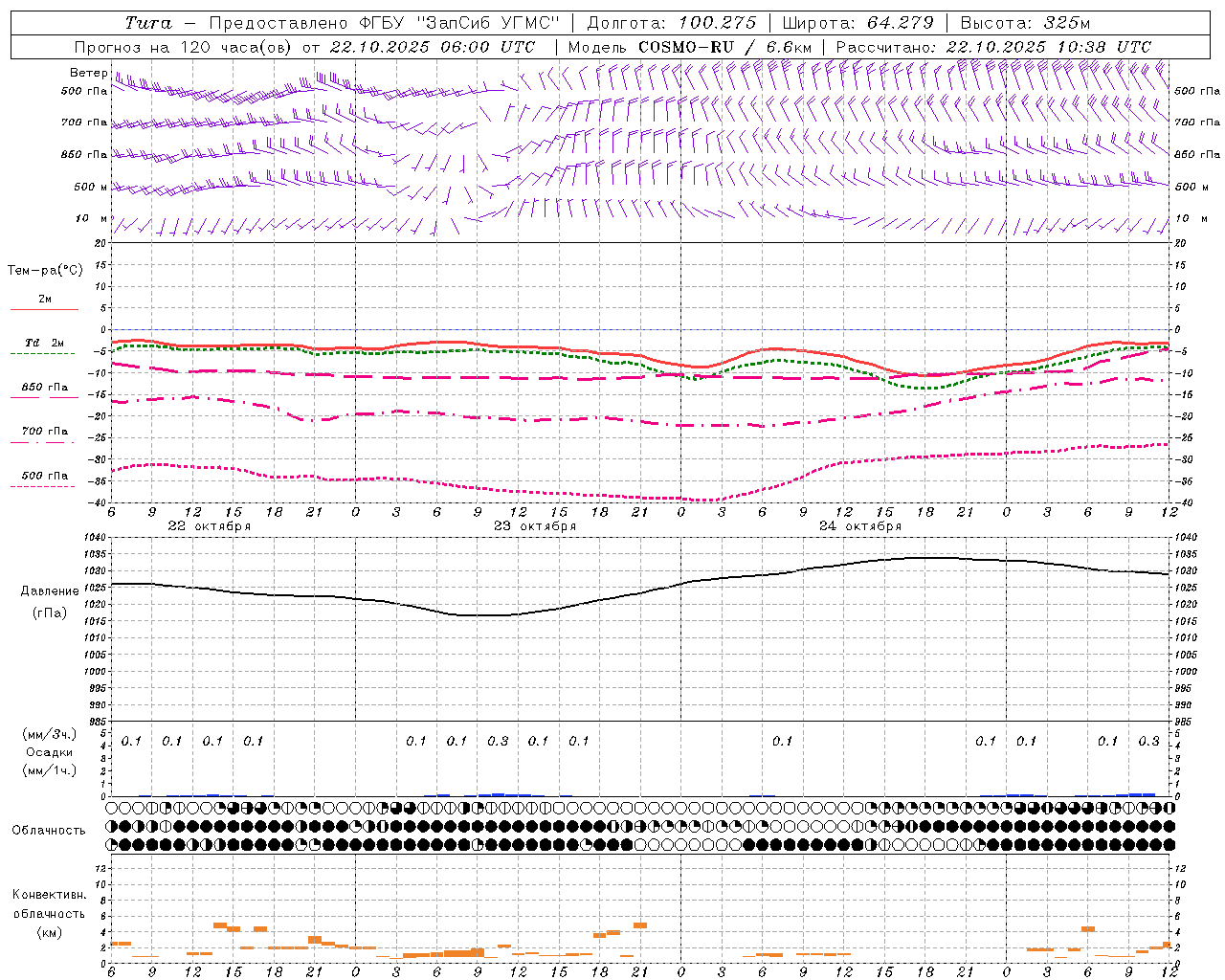Screen dimensions: 1225x980
Task: Click the dashed line sample under 'Td 2м'
Action: 42,354
